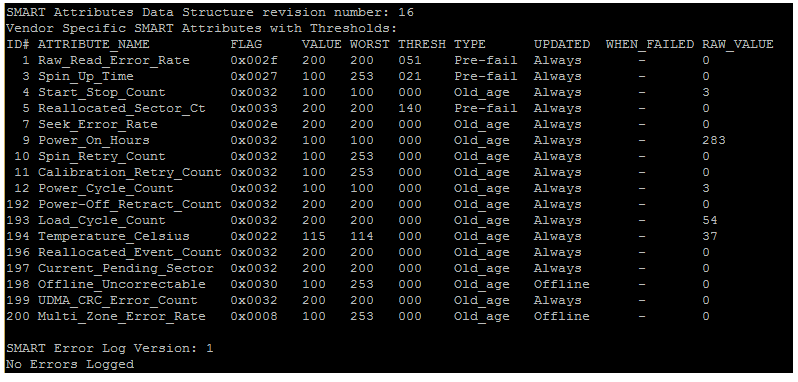
Task: Click the Power-Off_Retract_Count attribute name
Action: (130, 204)
